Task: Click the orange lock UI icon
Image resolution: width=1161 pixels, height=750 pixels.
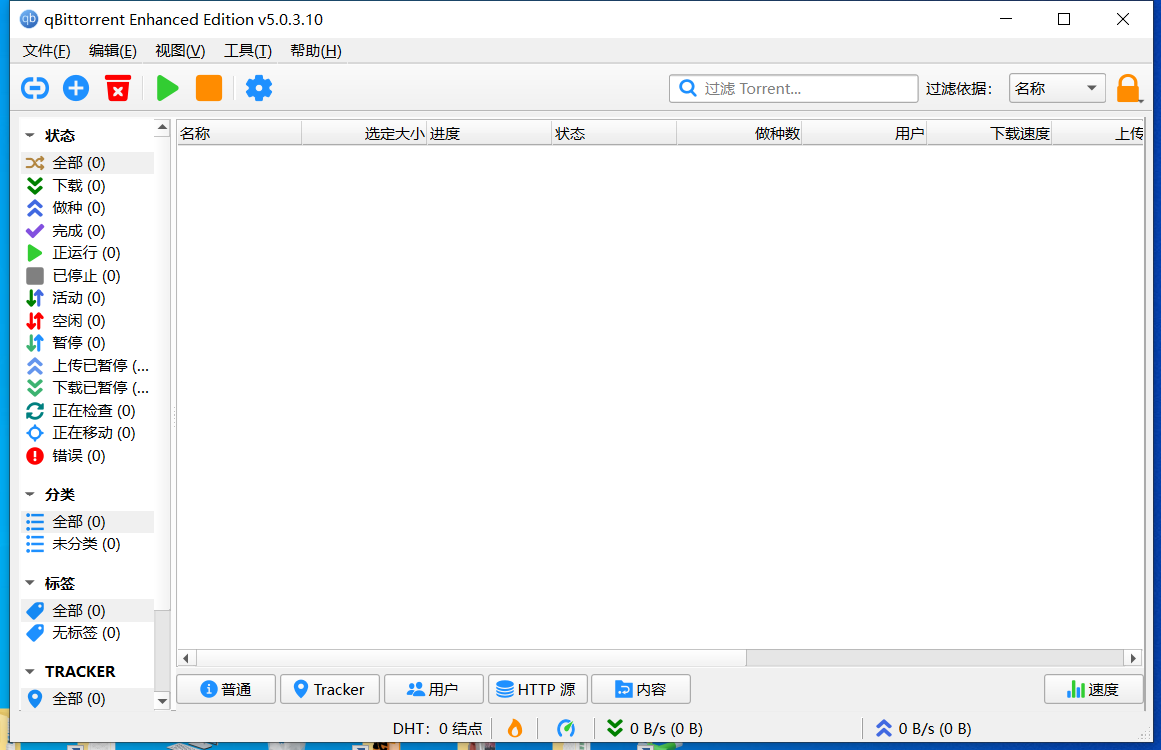Action: tap(1128, 89)
